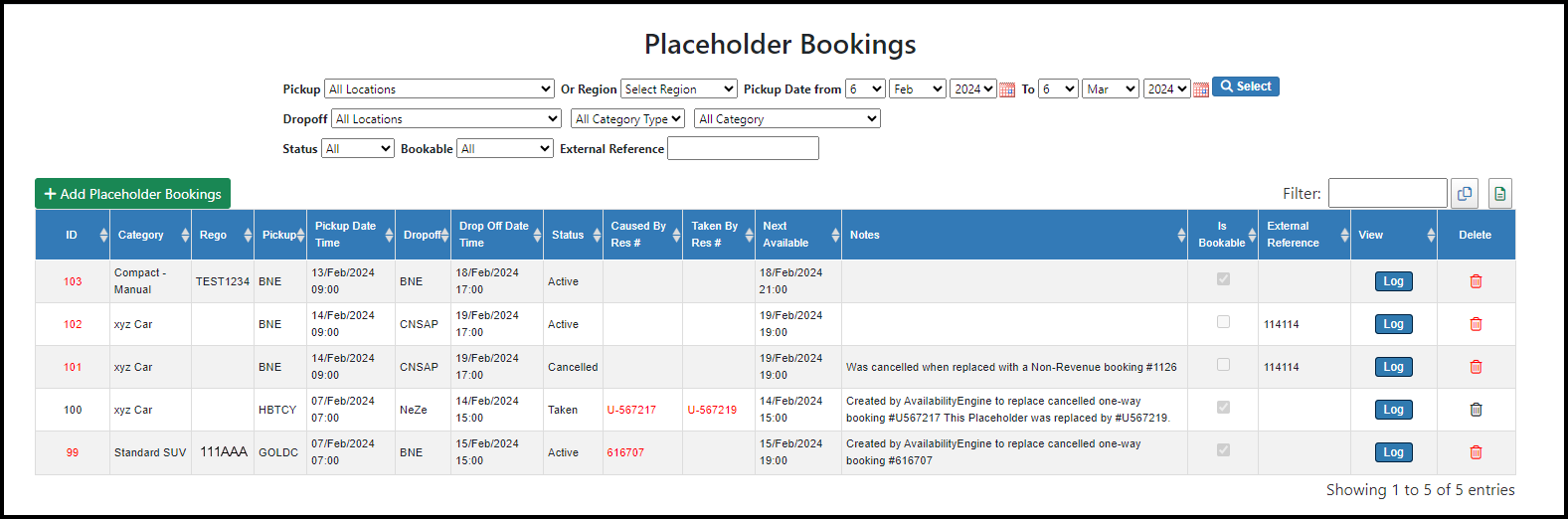Viewport: 1568px width, 519px height.
Task: Click the External Reference input field
Action: point(743,149)
